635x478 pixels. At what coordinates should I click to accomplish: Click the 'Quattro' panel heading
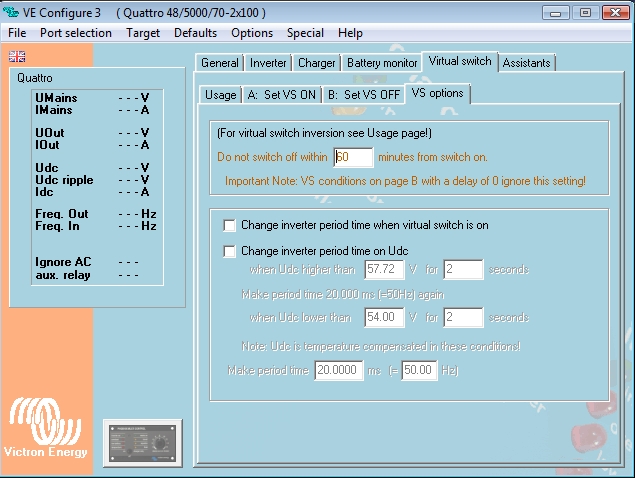click(34, 78)
